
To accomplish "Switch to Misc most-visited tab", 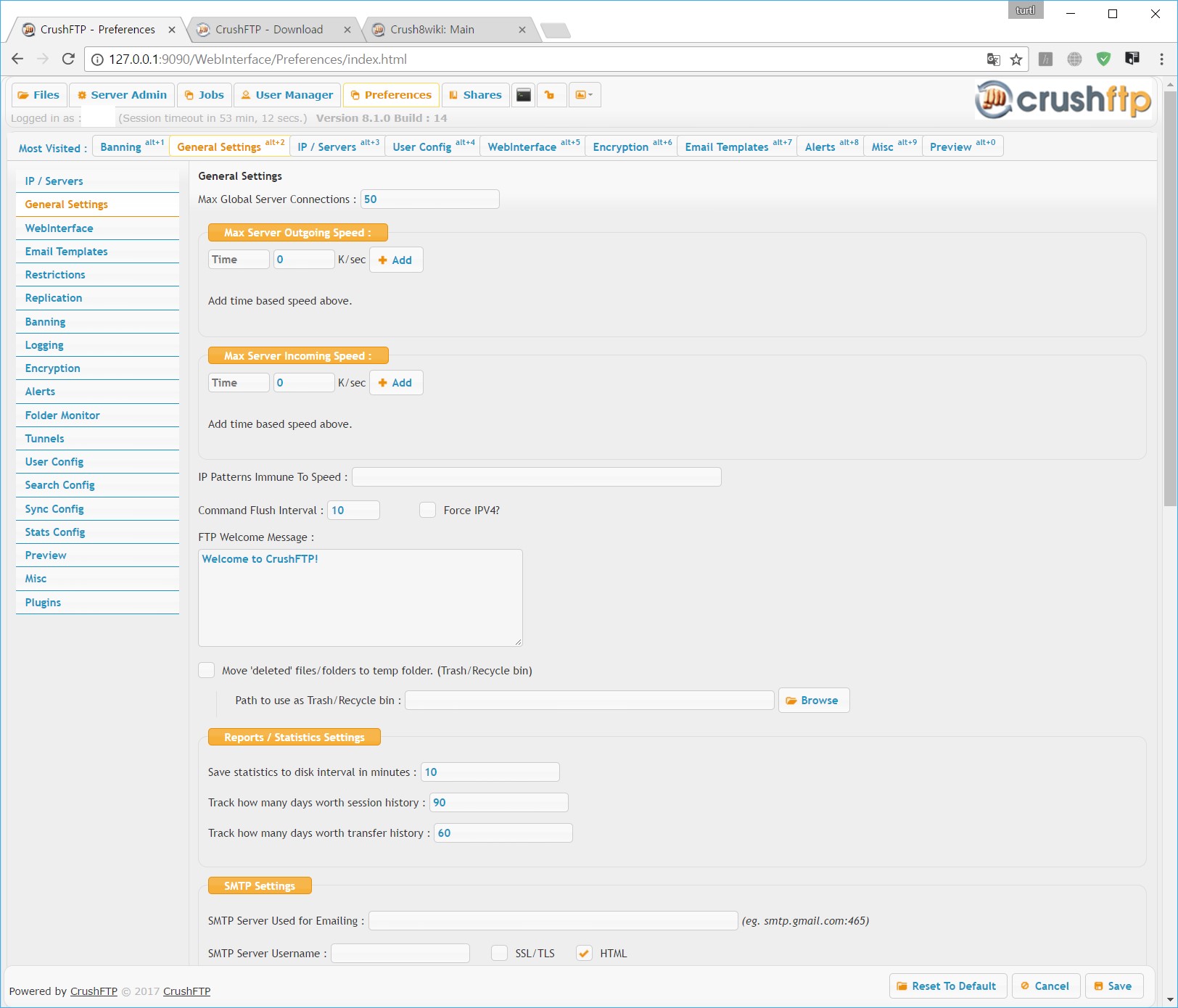I will click(893, 146).
